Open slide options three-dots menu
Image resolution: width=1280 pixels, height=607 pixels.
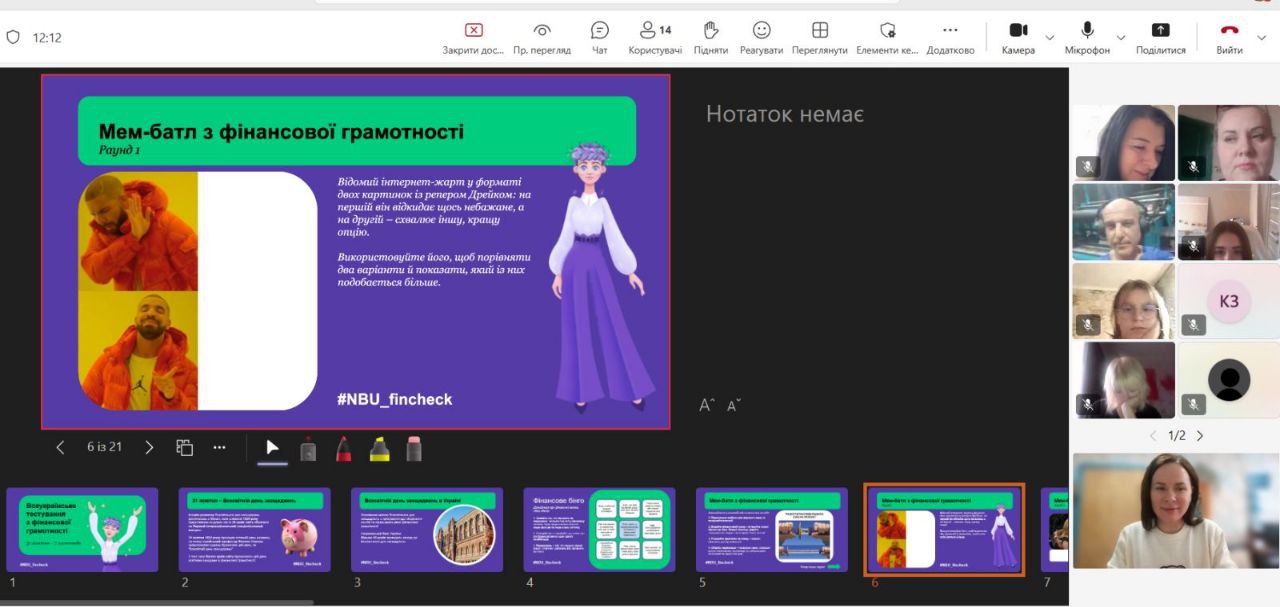point(219,447)
